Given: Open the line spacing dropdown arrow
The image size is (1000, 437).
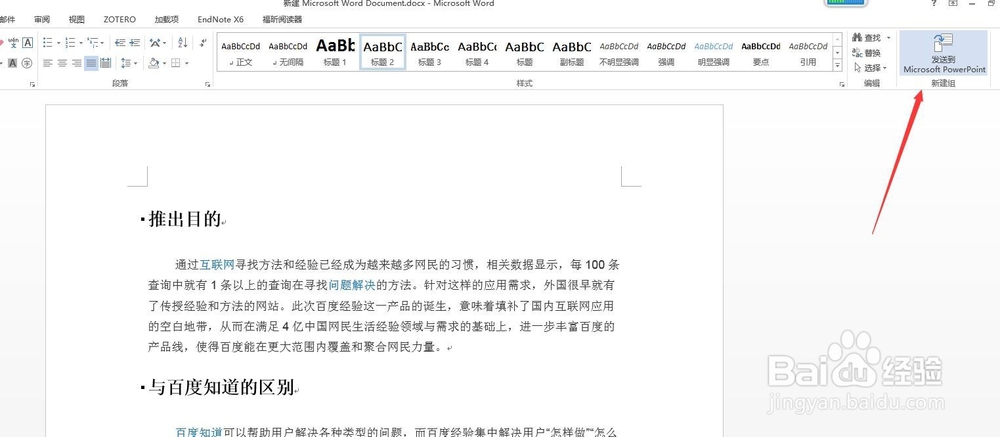Looking at the screenshot, I should click(x=136, y=63).
